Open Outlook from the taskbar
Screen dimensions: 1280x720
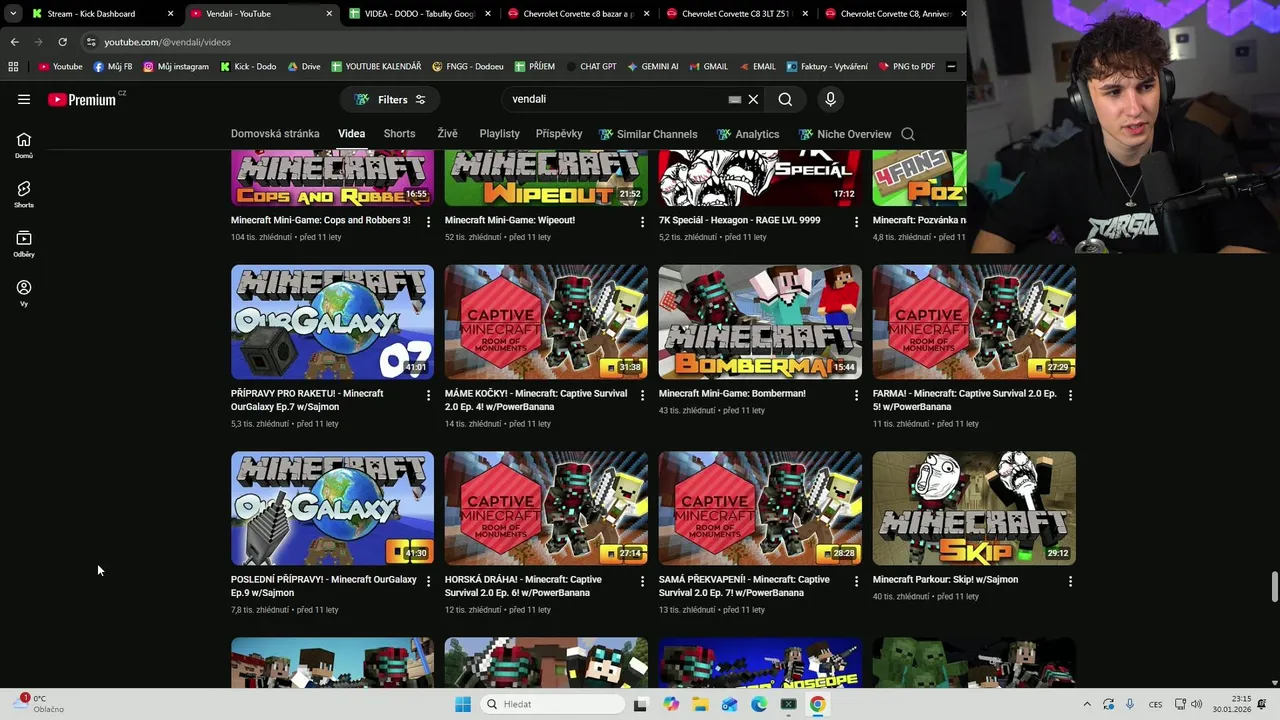pos(729,704)
